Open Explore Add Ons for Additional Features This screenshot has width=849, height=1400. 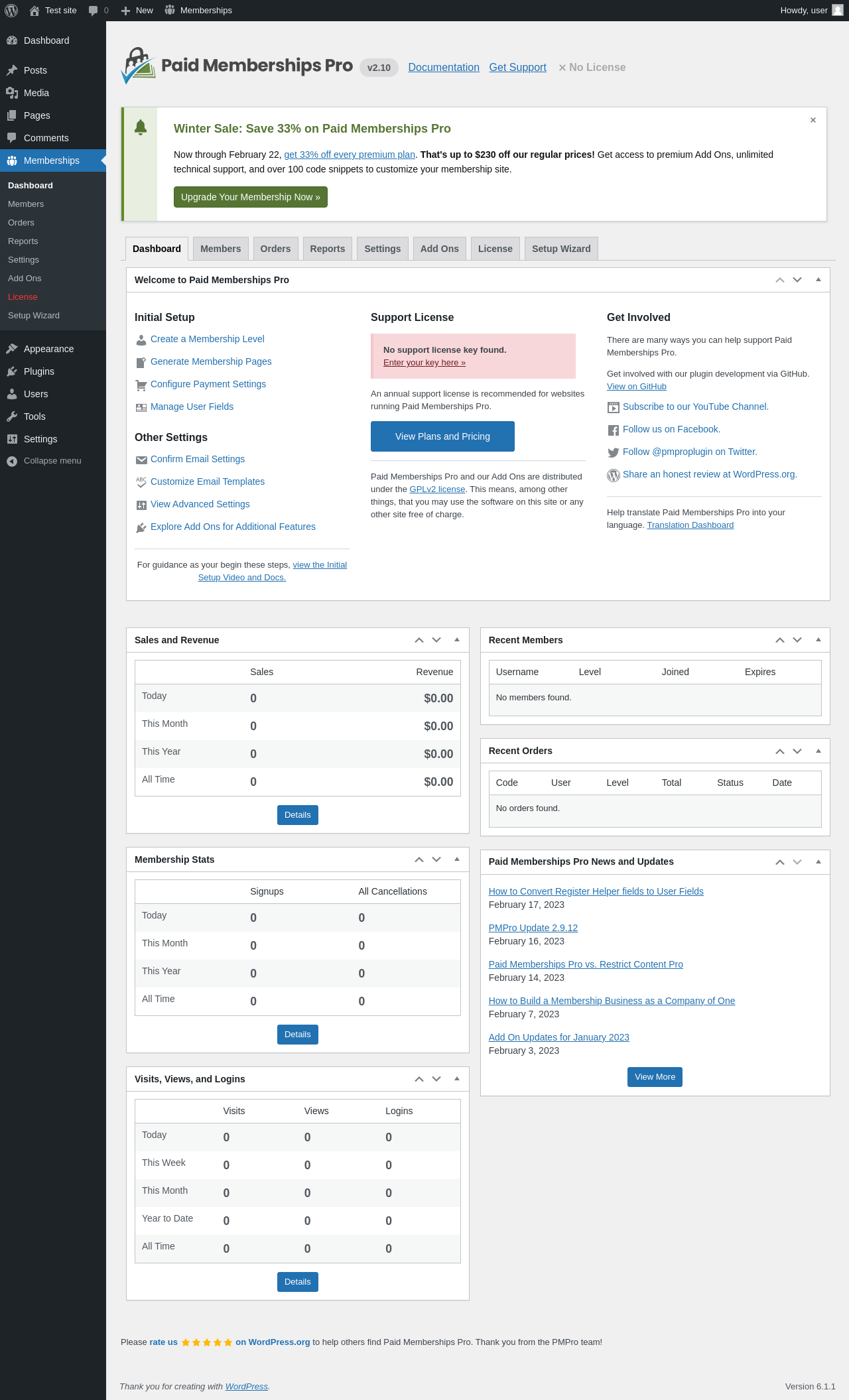(233, 527)
